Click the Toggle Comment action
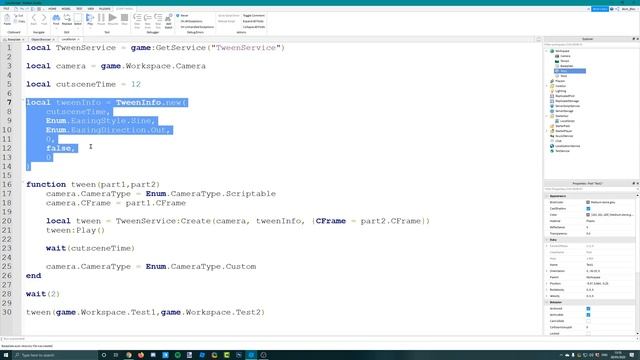The height and width of the screenshot is (360, 640). (x=253, y=16)
